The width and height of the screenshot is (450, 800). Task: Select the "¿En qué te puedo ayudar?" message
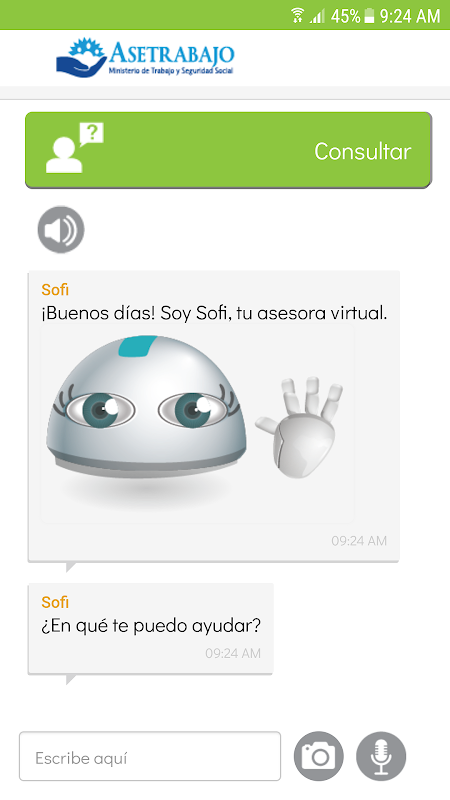[x=151, y=625]
